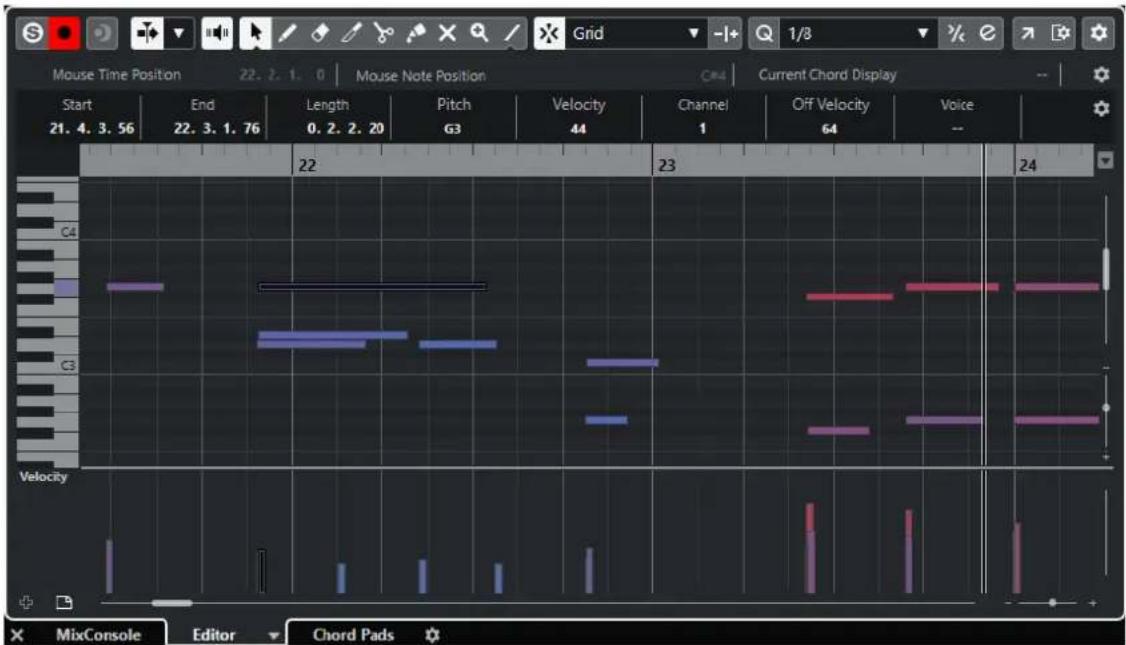Click bar 23 on the ruler
This screenshot has height=645, width=1126.
[666, 165]
